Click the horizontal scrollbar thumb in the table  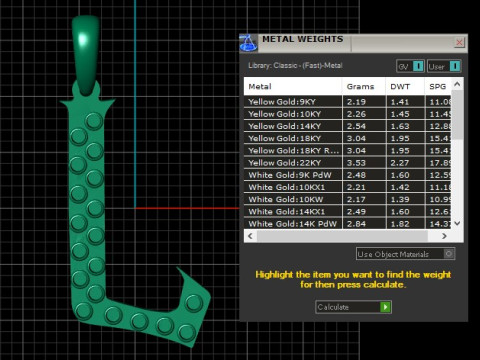(342, 236)
